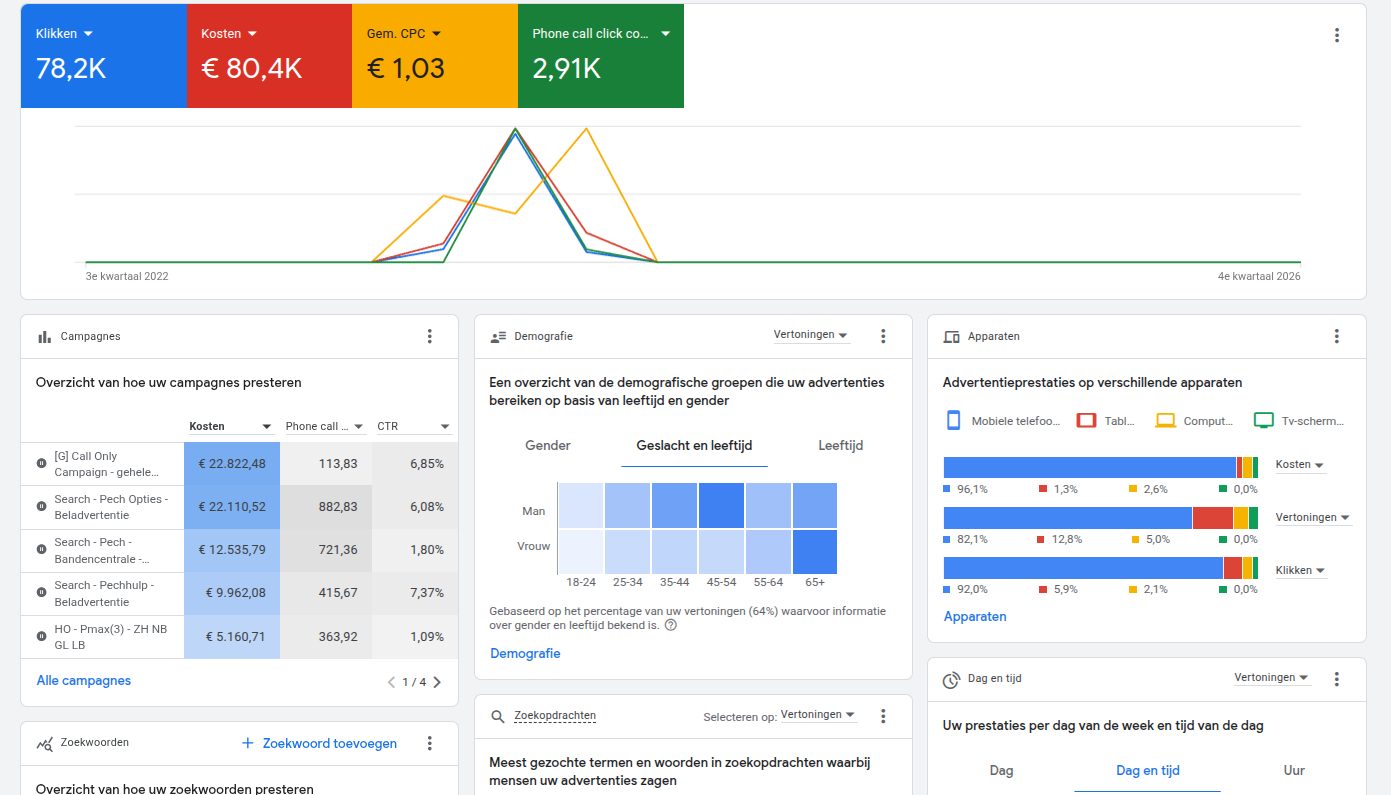Open the Dag en tijd card three-dot menu
The height and width of the screenshot is (795, 1391).
[1337, 679]
